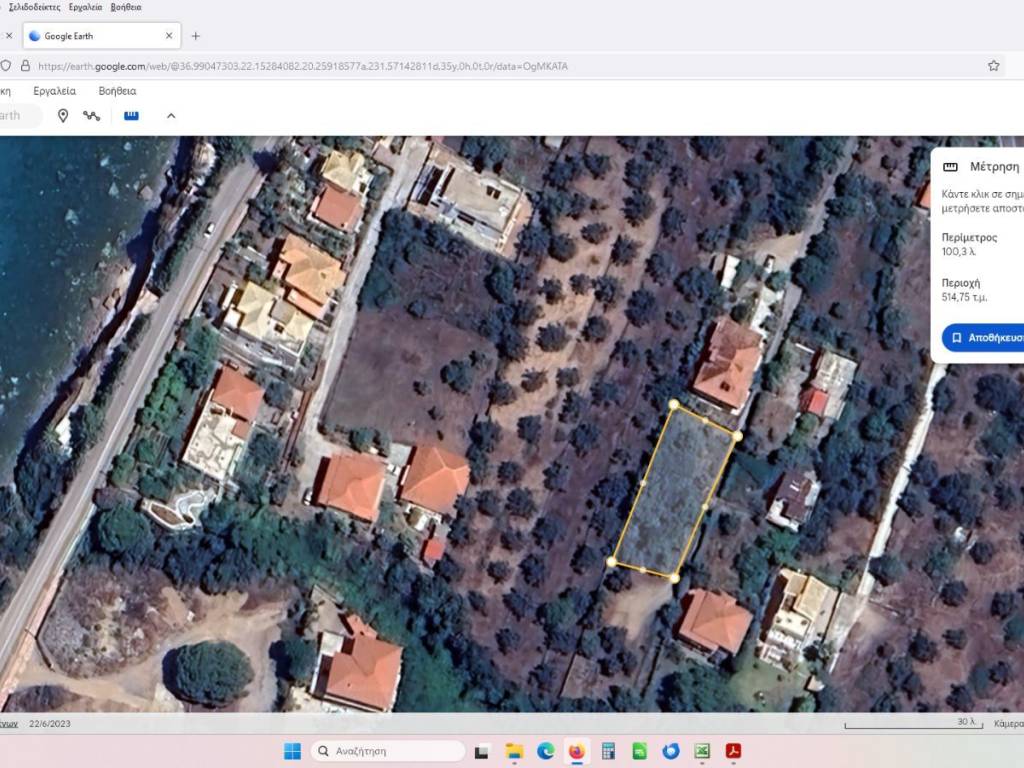This screenshot has width=1024, height=768.
Task: Open Excel from the taskbar
Action: [702, 751]
